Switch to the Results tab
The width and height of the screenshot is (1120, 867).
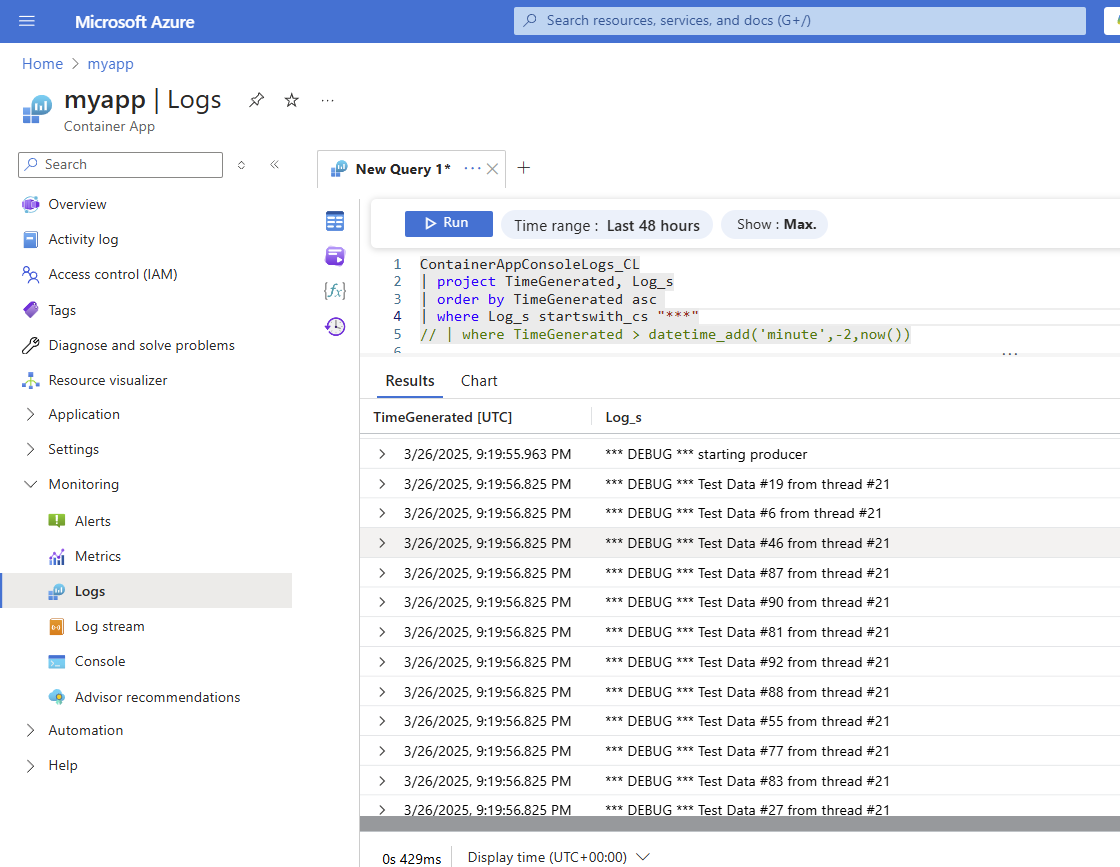[x=410, y=381]
